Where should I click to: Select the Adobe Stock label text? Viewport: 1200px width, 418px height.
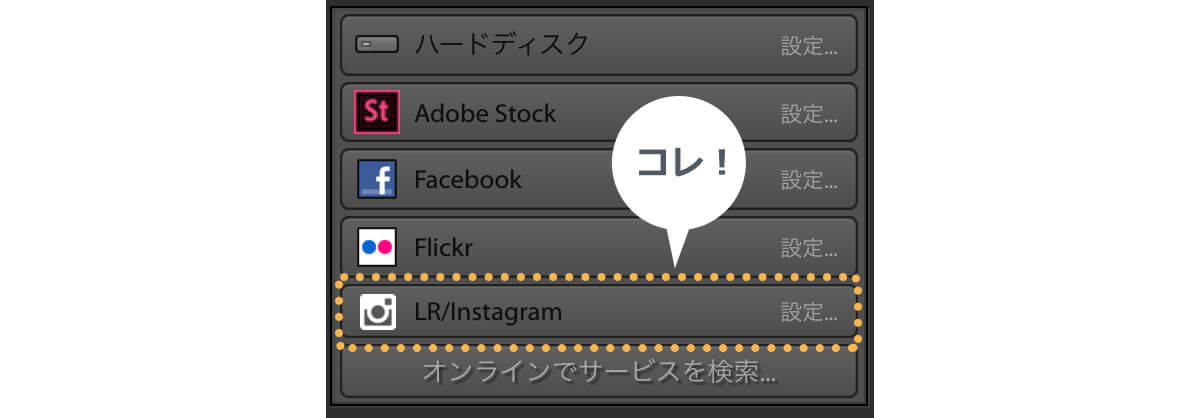(485, 113)
